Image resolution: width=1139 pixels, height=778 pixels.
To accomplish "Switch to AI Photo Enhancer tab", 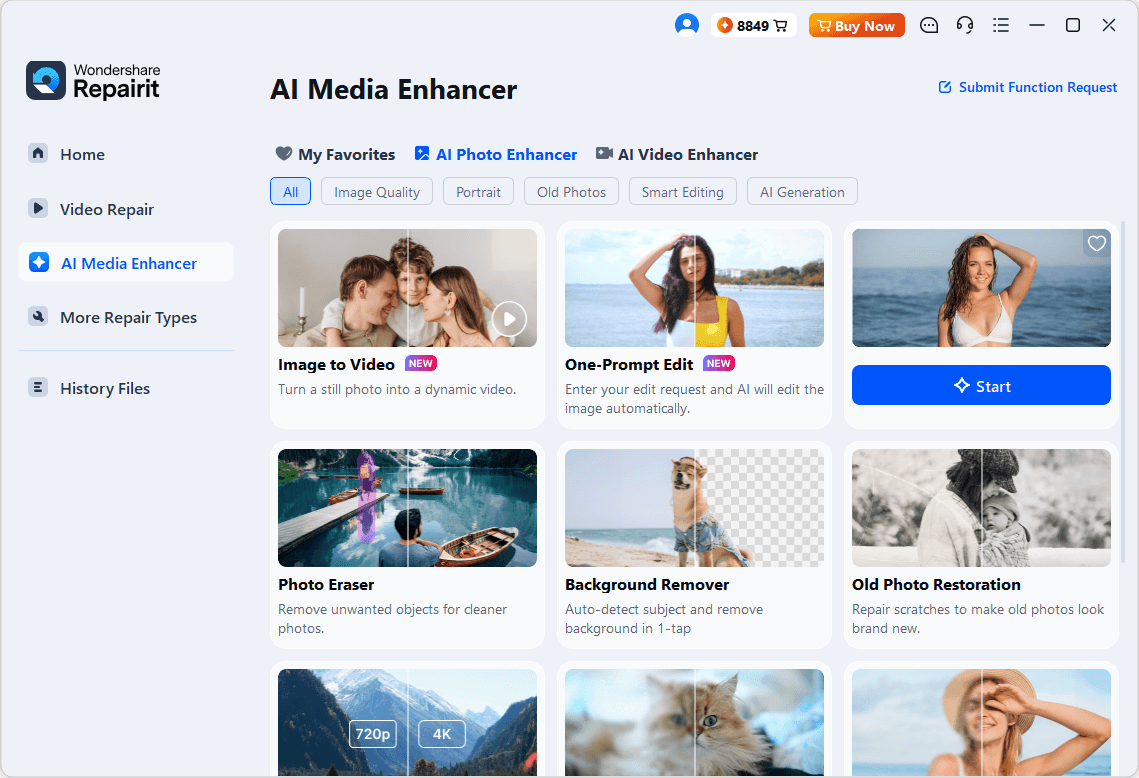I will pyautogui.click(x=495, y=154).
